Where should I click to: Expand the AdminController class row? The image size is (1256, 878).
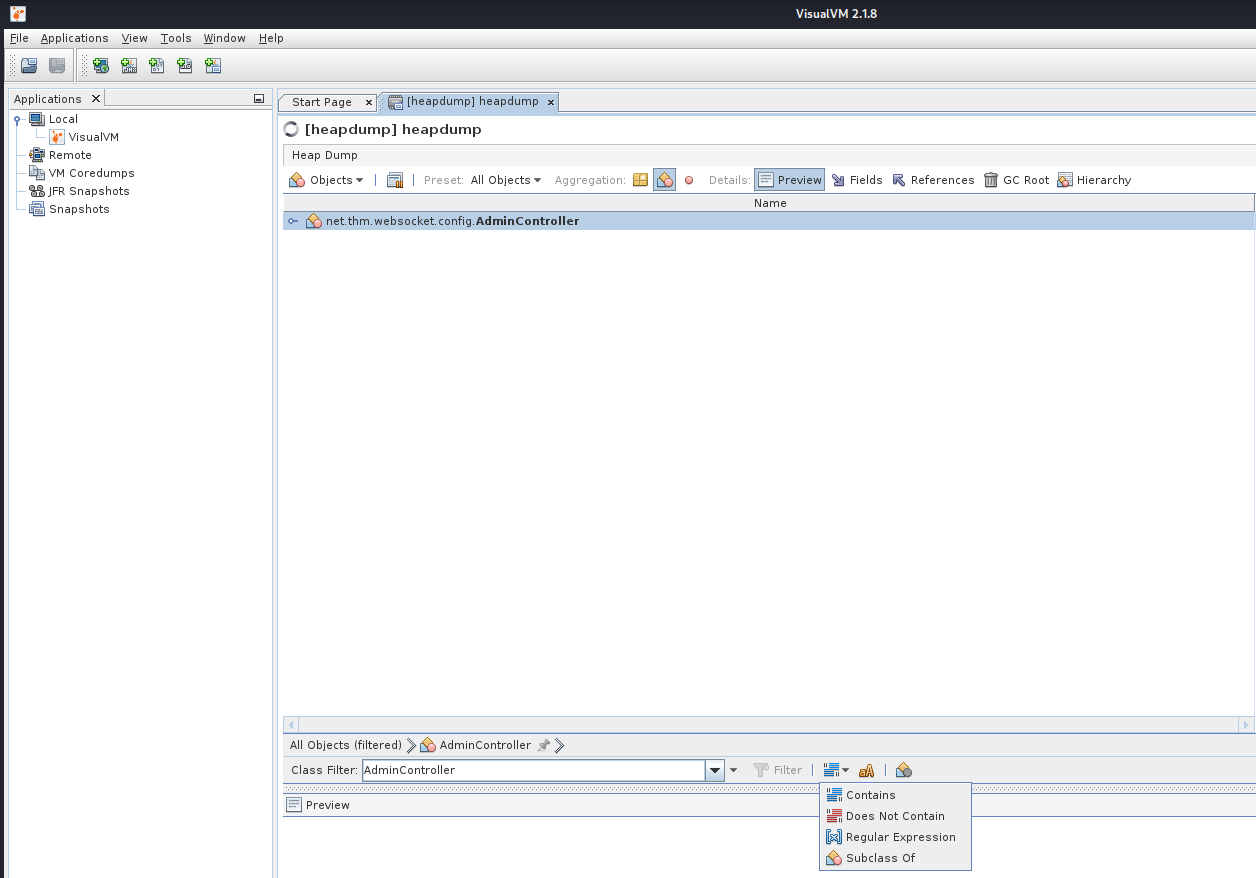pyautogui.click(x=293, y=221)
